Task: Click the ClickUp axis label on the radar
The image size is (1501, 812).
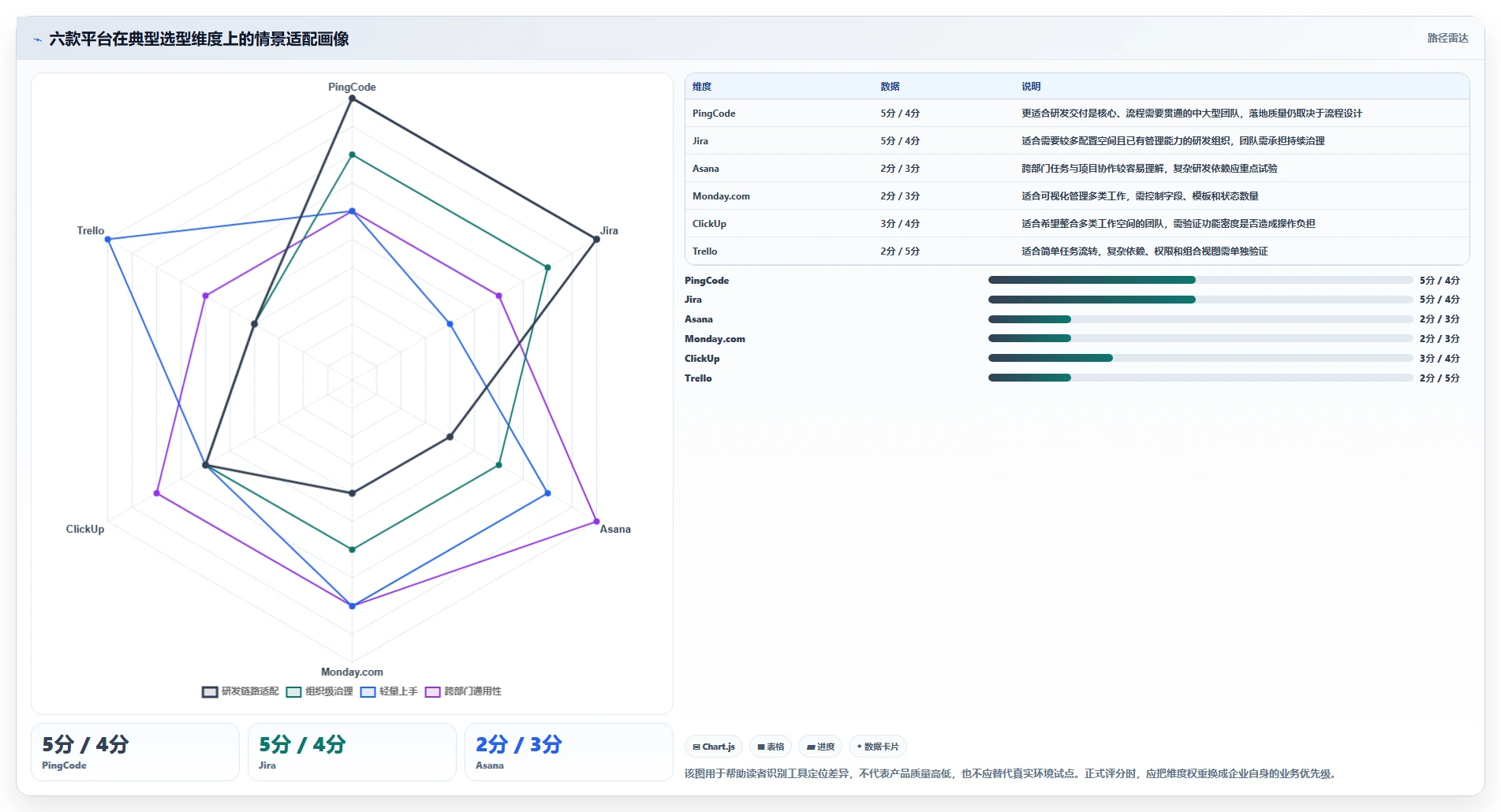Action: 85,529
